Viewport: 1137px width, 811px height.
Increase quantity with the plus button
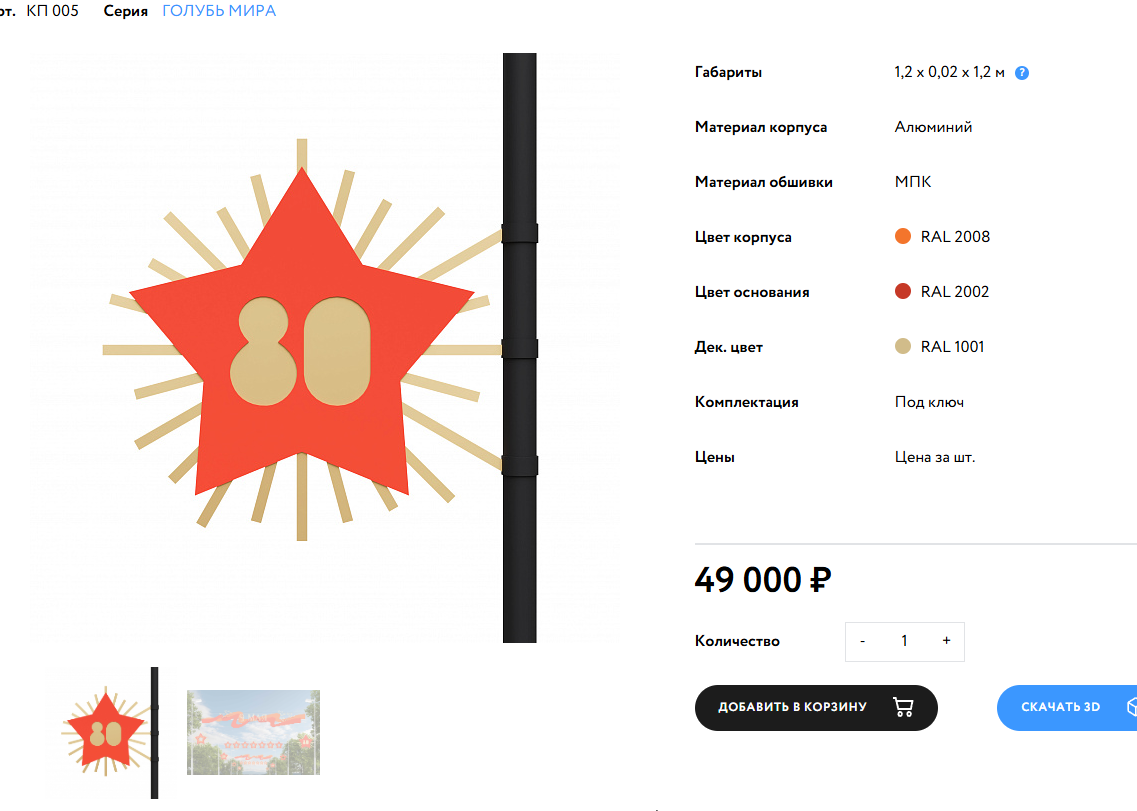coord(946,641)
